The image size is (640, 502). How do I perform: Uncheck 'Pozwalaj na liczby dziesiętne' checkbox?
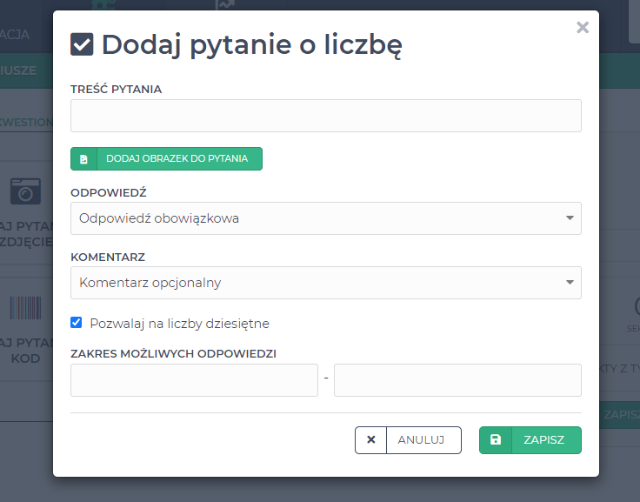77,323
